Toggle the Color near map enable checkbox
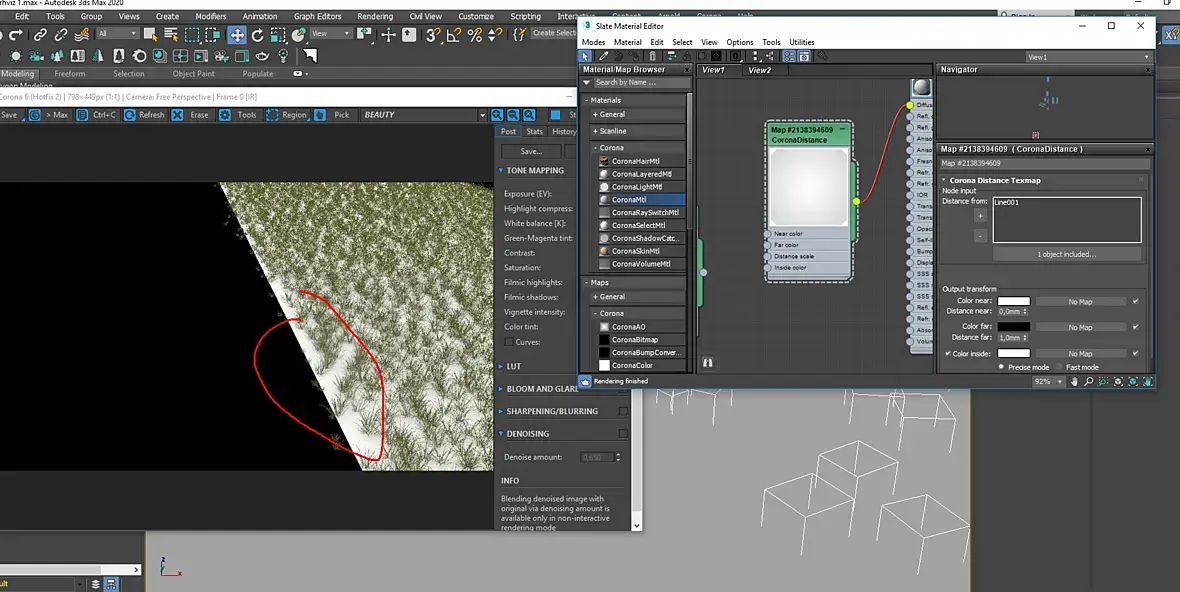 1136,302
